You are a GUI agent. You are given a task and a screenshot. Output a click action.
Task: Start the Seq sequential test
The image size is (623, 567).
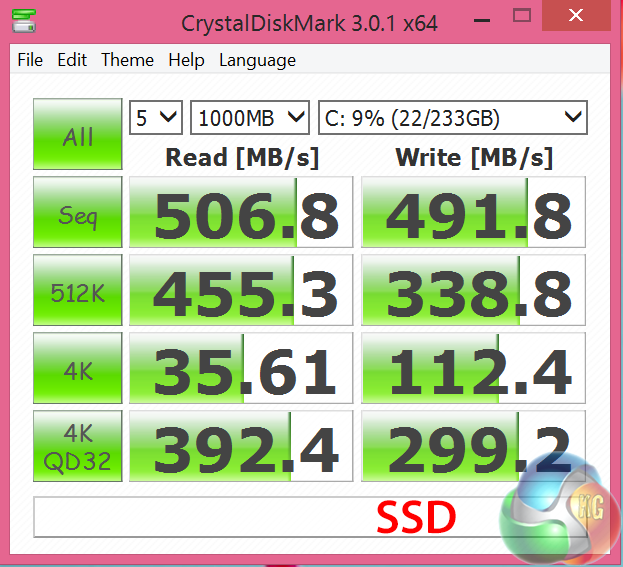[78, 212]
